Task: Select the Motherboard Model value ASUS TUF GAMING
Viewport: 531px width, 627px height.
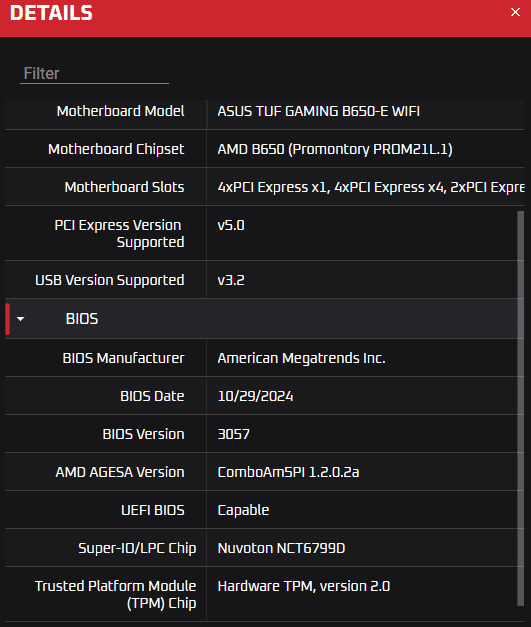Action: [x=319, y=111]
